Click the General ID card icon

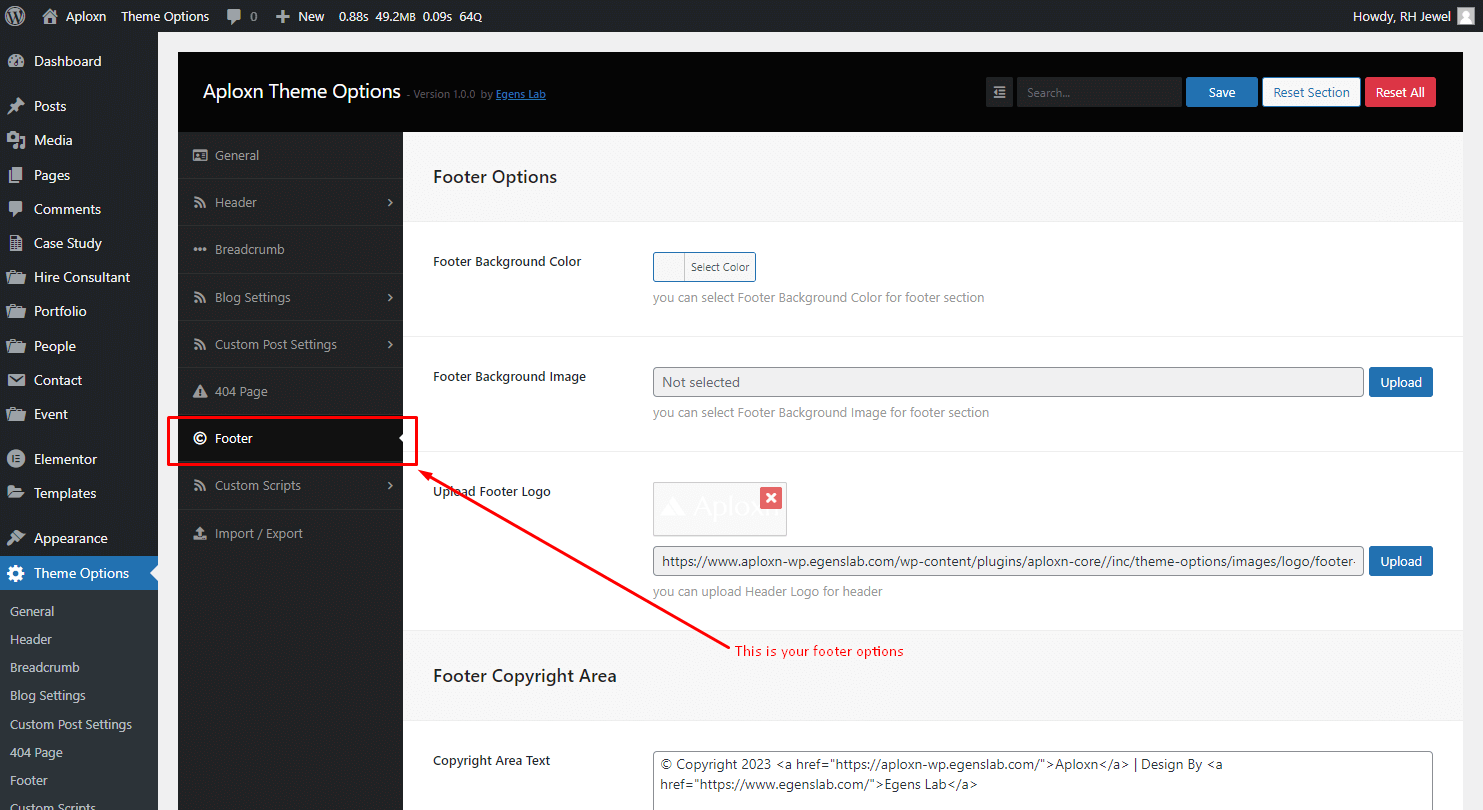200,155
